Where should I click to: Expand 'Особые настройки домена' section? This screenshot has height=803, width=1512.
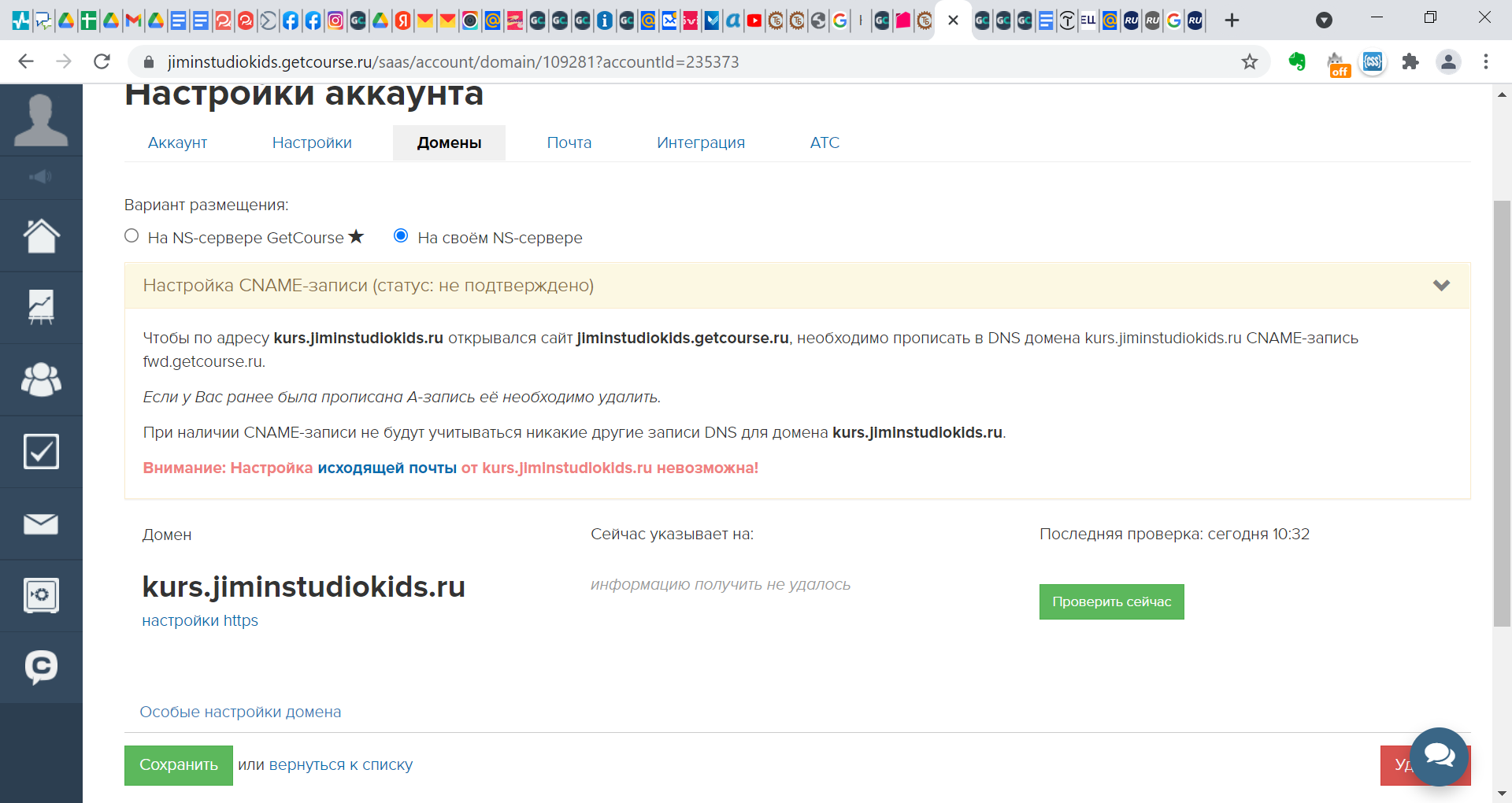[x=240, y=712]
